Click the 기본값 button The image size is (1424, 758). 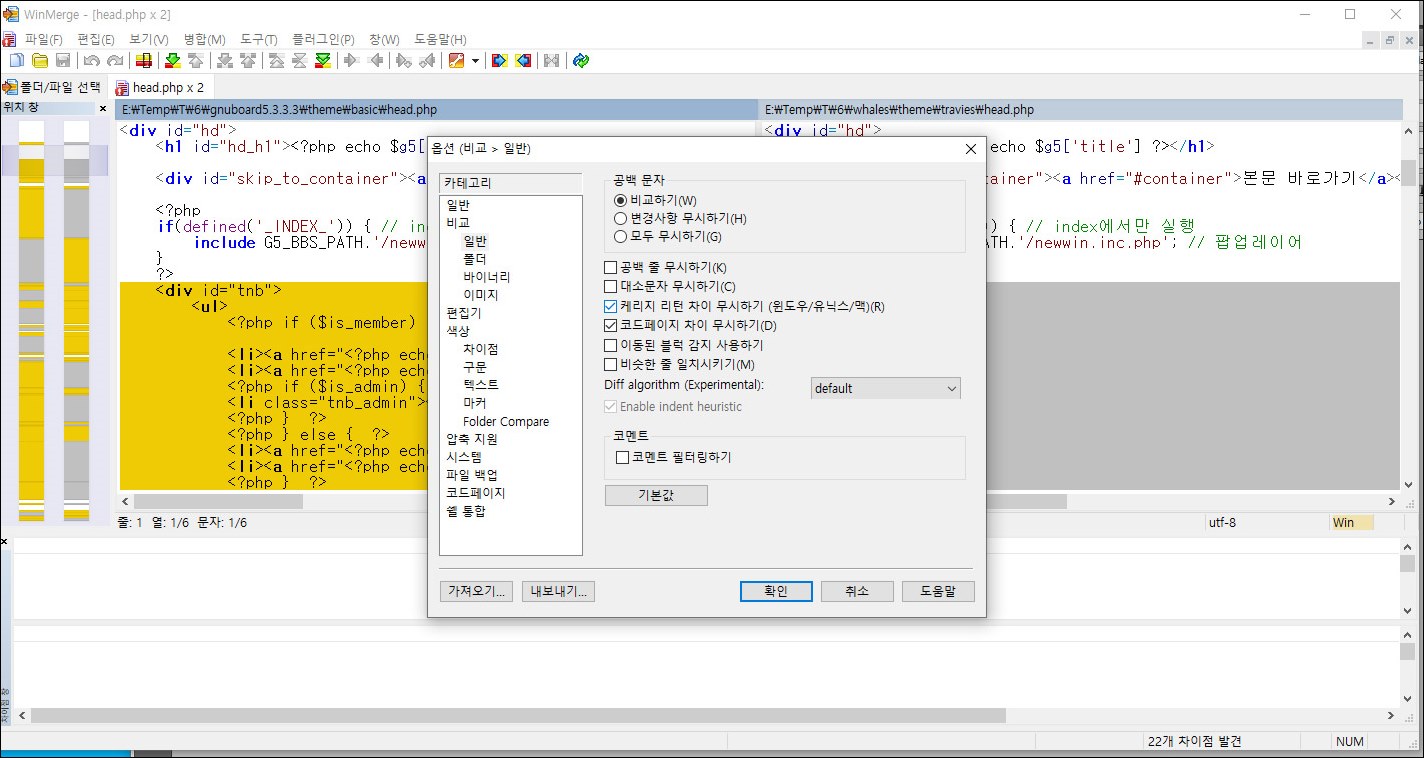click(x=655, y=495)
